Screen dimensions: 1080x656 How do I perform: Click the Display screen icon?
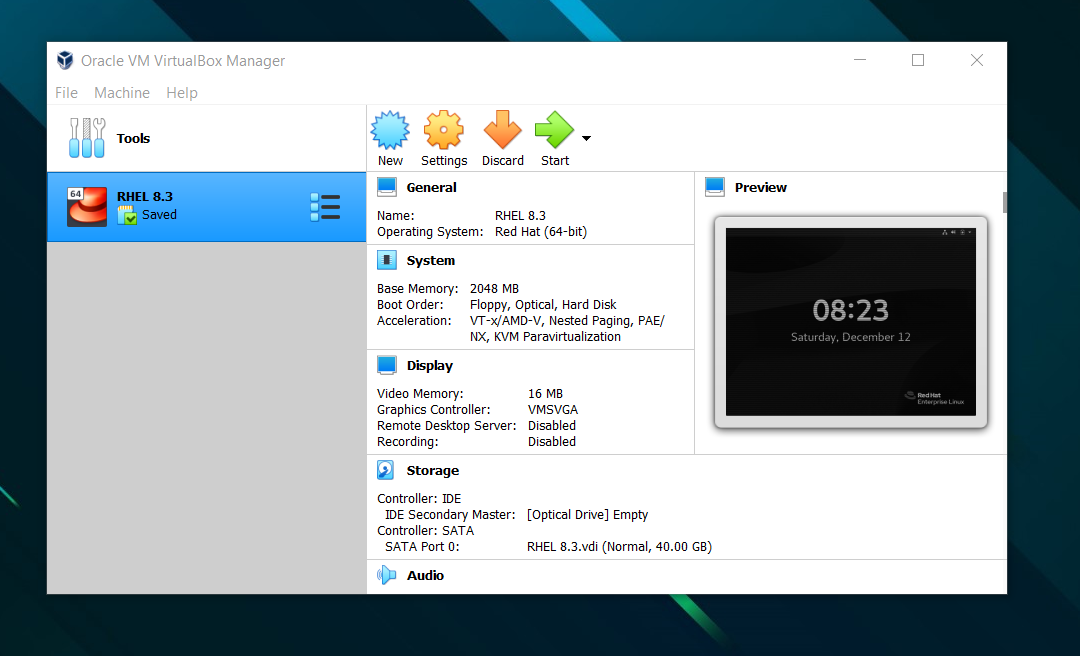click(387, 365)
